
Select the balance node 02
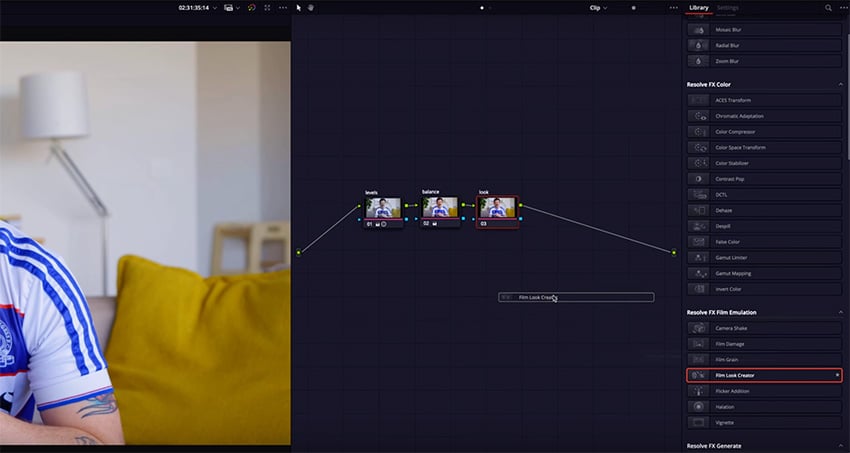440,211
